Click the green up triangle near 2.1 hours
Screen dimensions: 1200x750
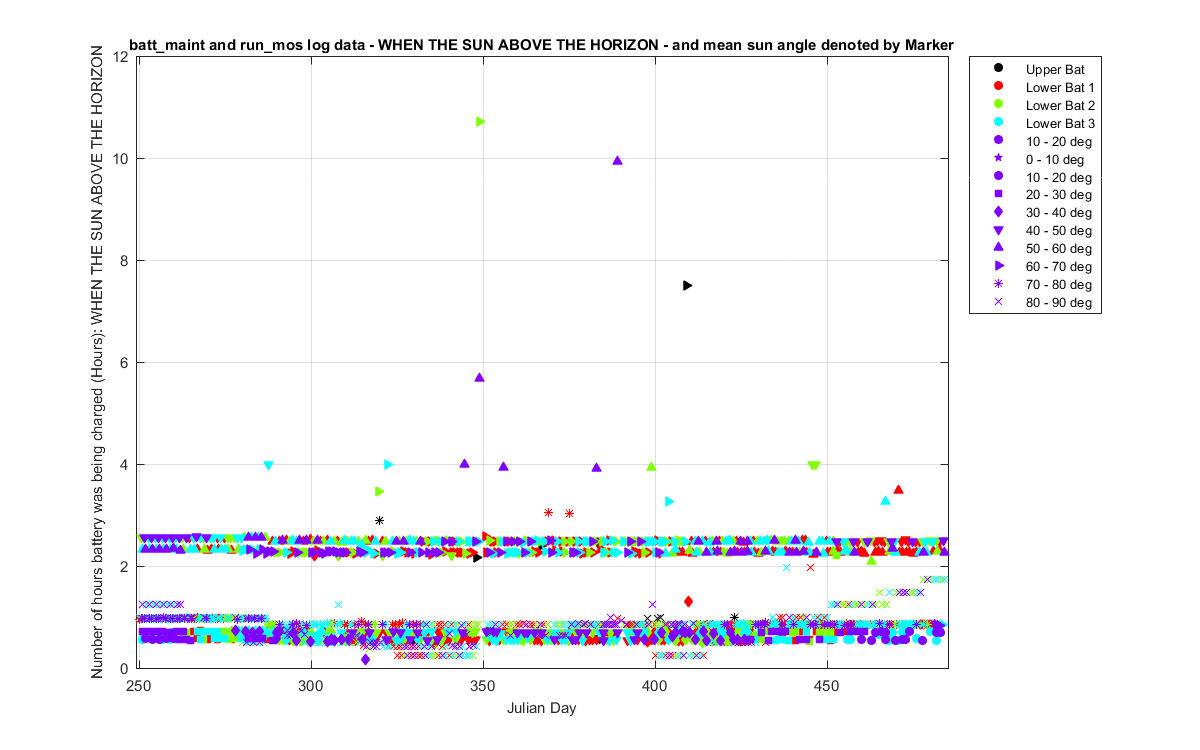pos(871,560)
